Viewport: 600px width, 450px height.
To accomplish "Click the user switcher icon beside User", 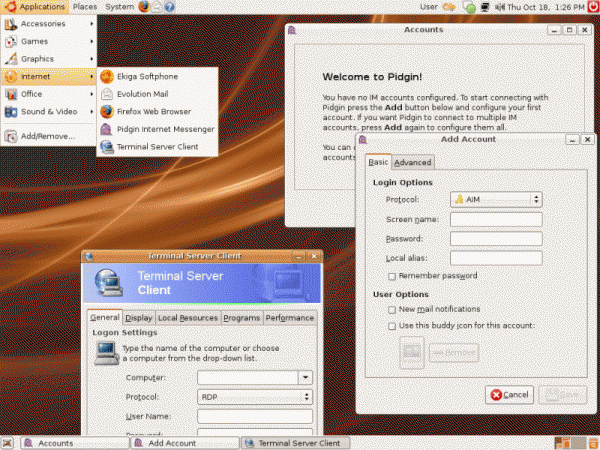I will click(x=449, y=7).
